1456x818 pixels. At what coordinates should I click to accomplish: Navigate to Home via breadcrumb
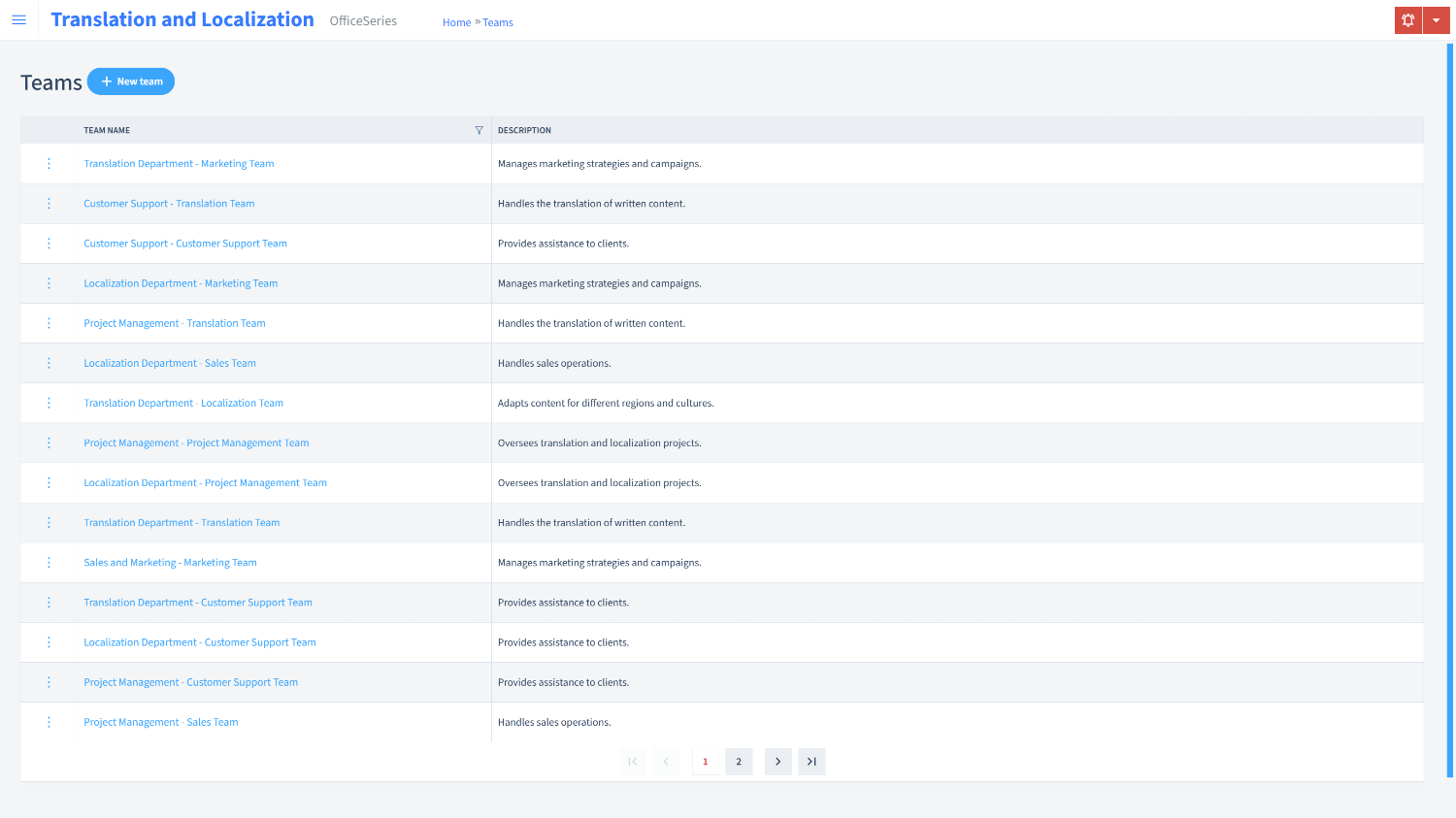tap(456, 21)
